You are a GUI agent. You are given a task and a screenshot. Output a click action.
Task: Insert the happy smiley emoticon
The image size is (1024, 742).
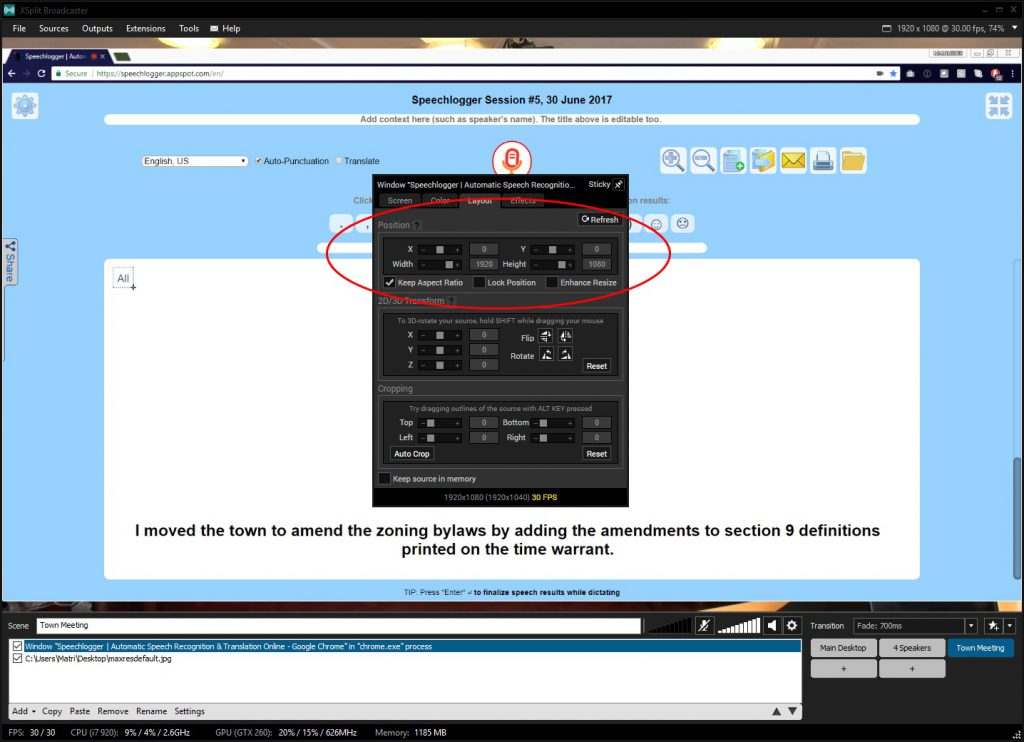point(656,224)
